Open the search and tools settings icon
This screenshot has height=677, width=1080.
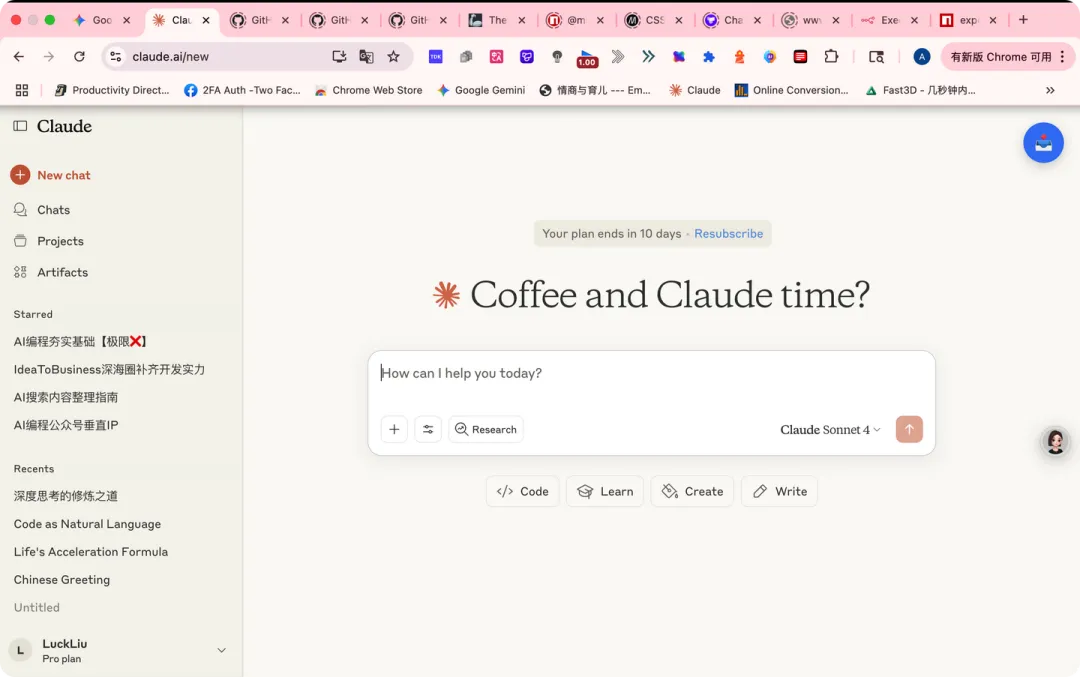(428, 429)
